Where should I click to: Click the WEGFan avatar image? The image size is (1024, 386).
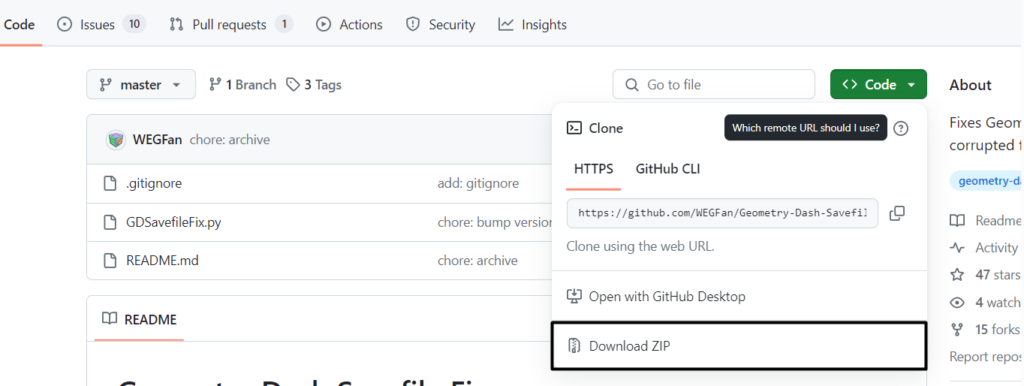click(x=116, y=140)
